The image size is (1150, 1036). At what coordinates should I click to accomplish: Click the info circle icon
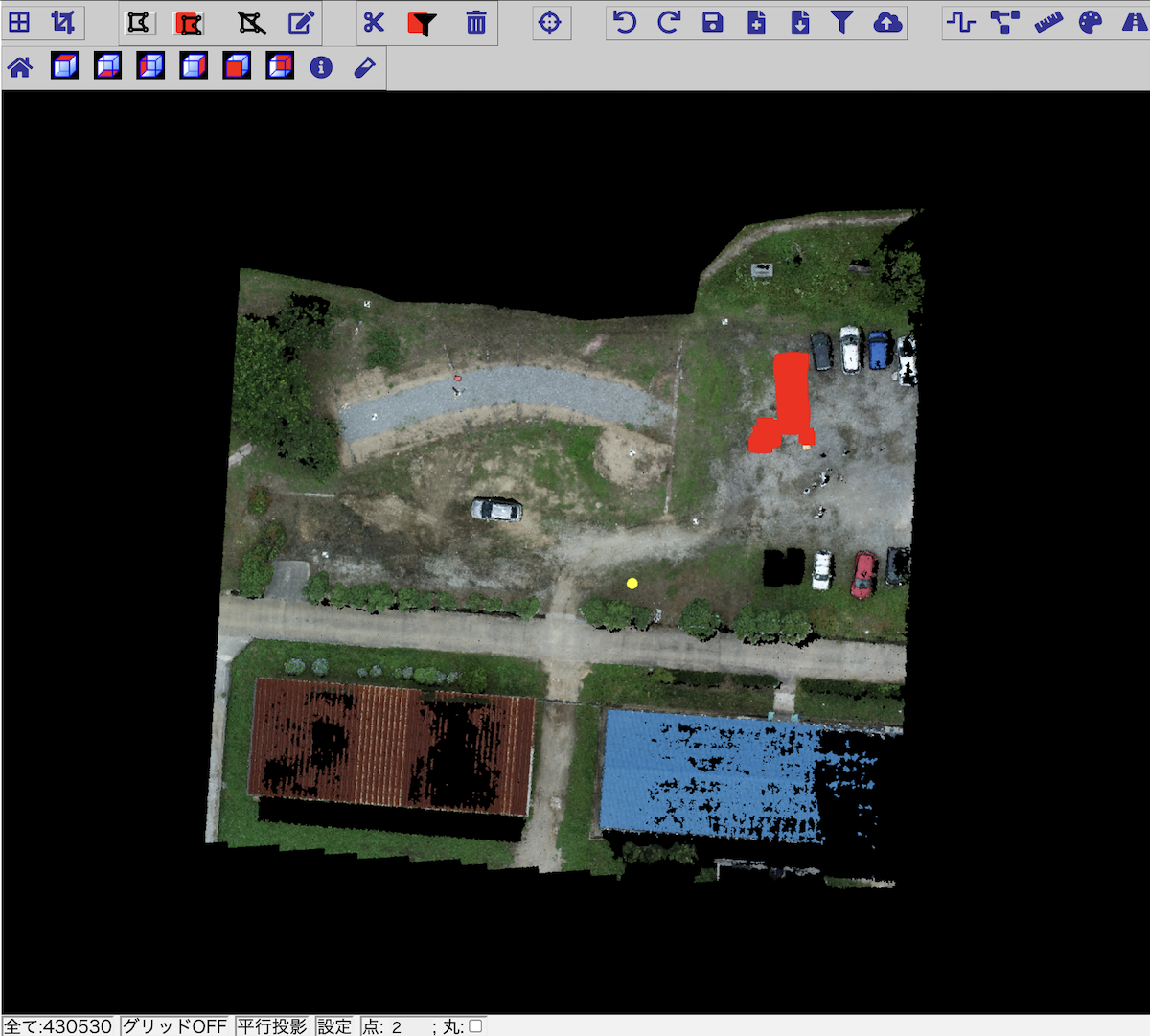[321, 67]
